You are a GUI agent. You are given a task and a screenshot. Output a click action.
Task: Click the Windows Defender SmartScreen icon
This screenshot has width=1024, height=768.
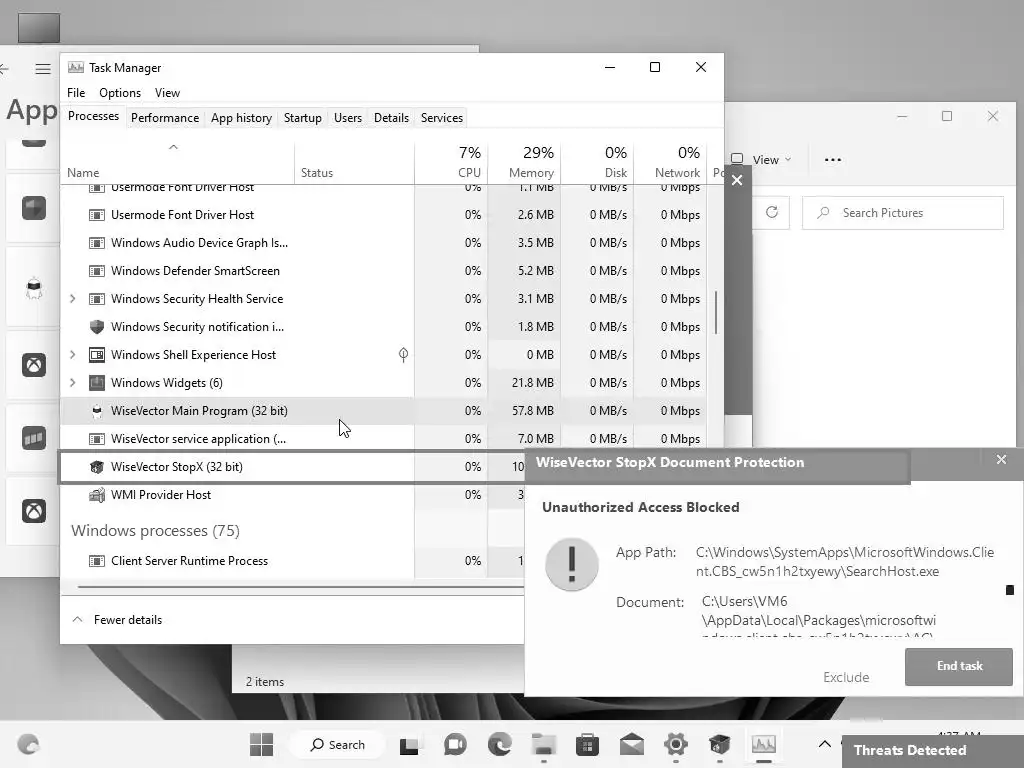click(x=97, y=271)
